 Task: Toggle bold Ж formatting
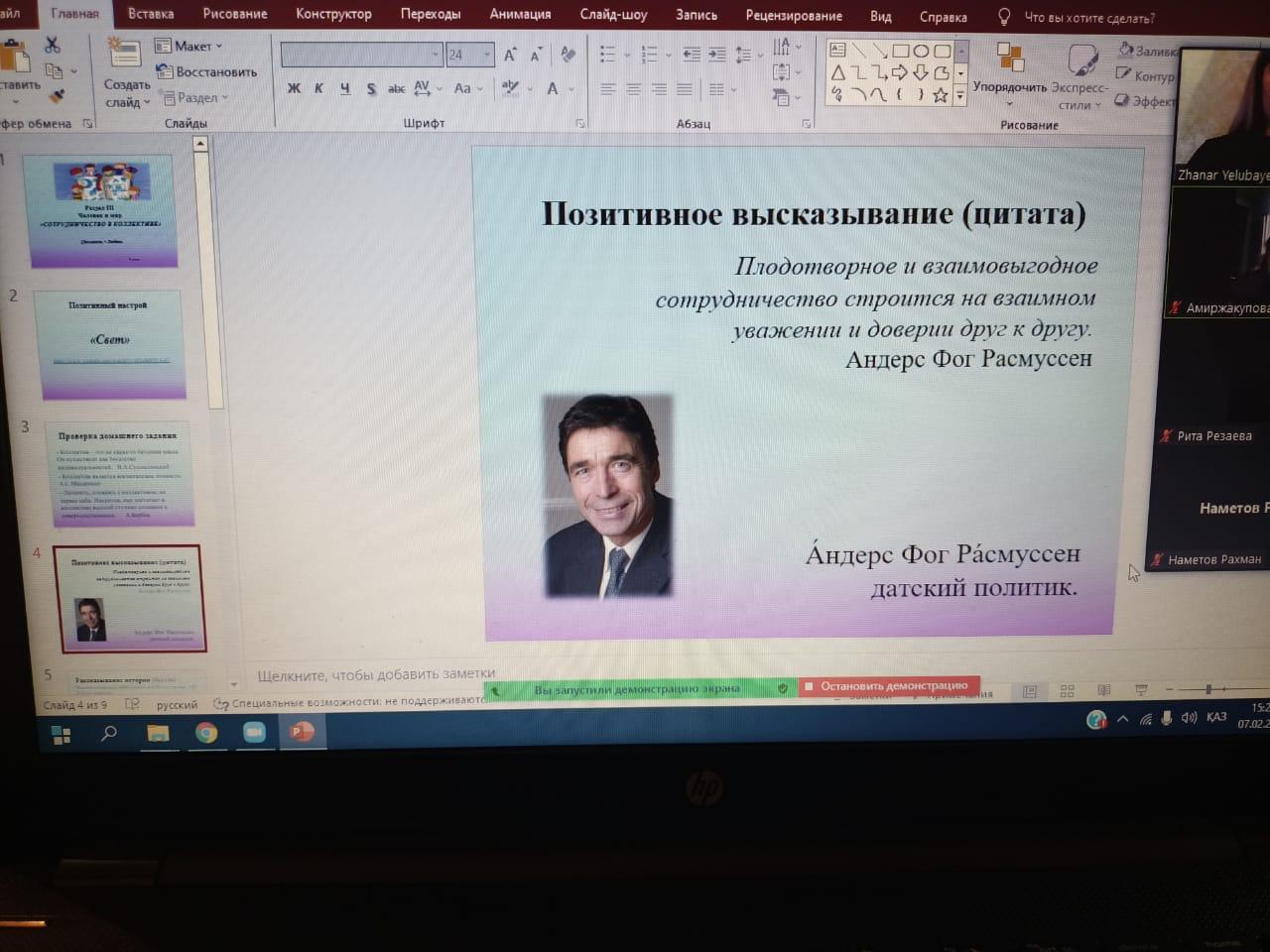point(294,88)
